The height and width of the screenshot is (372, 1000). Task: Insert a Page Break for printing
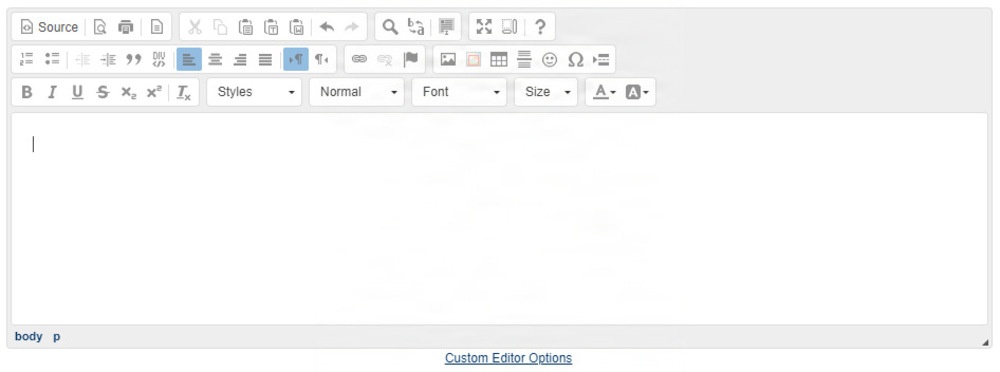(601, 59)
